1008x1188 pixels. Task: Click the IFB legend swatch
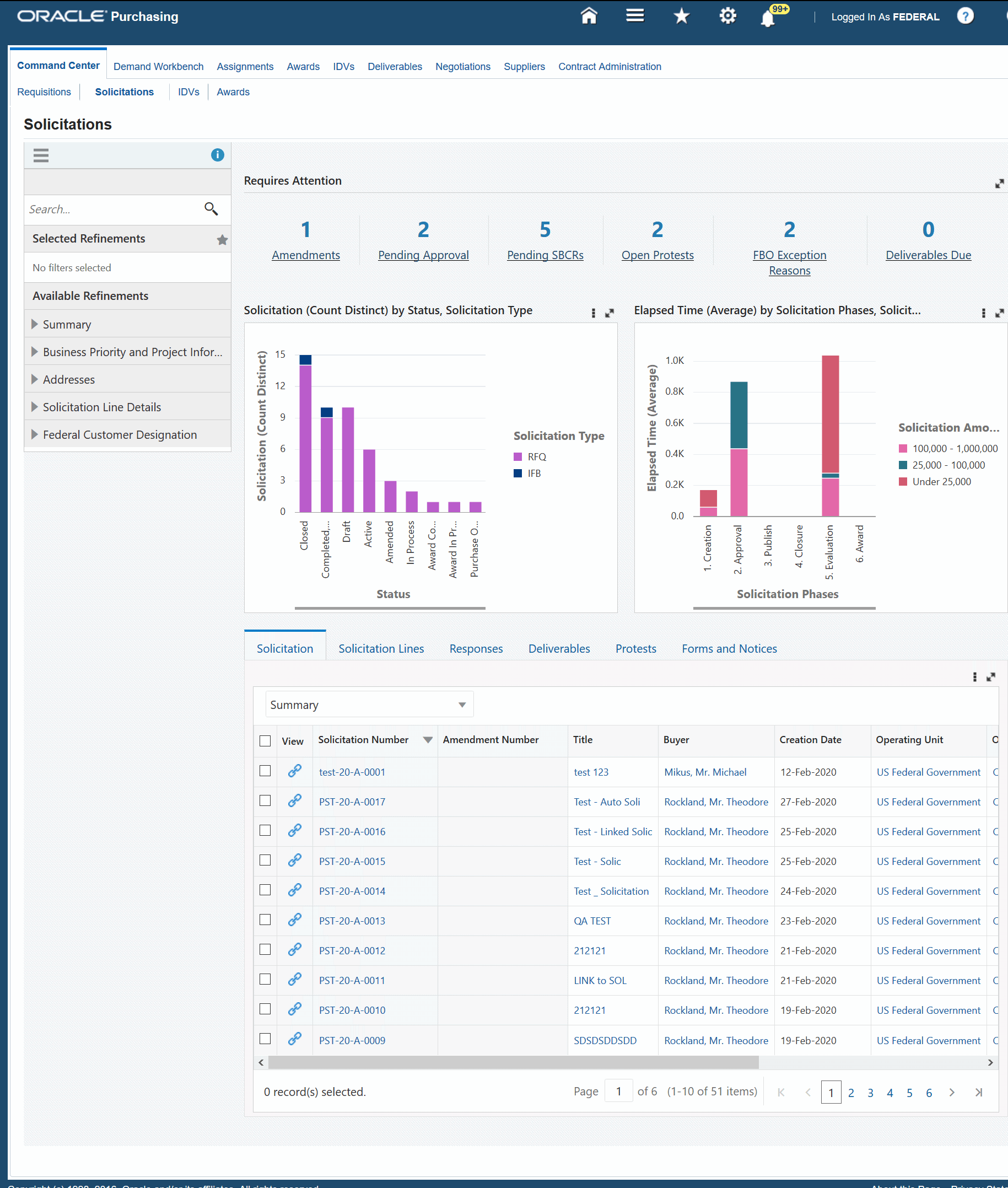[x=518, y=472]
